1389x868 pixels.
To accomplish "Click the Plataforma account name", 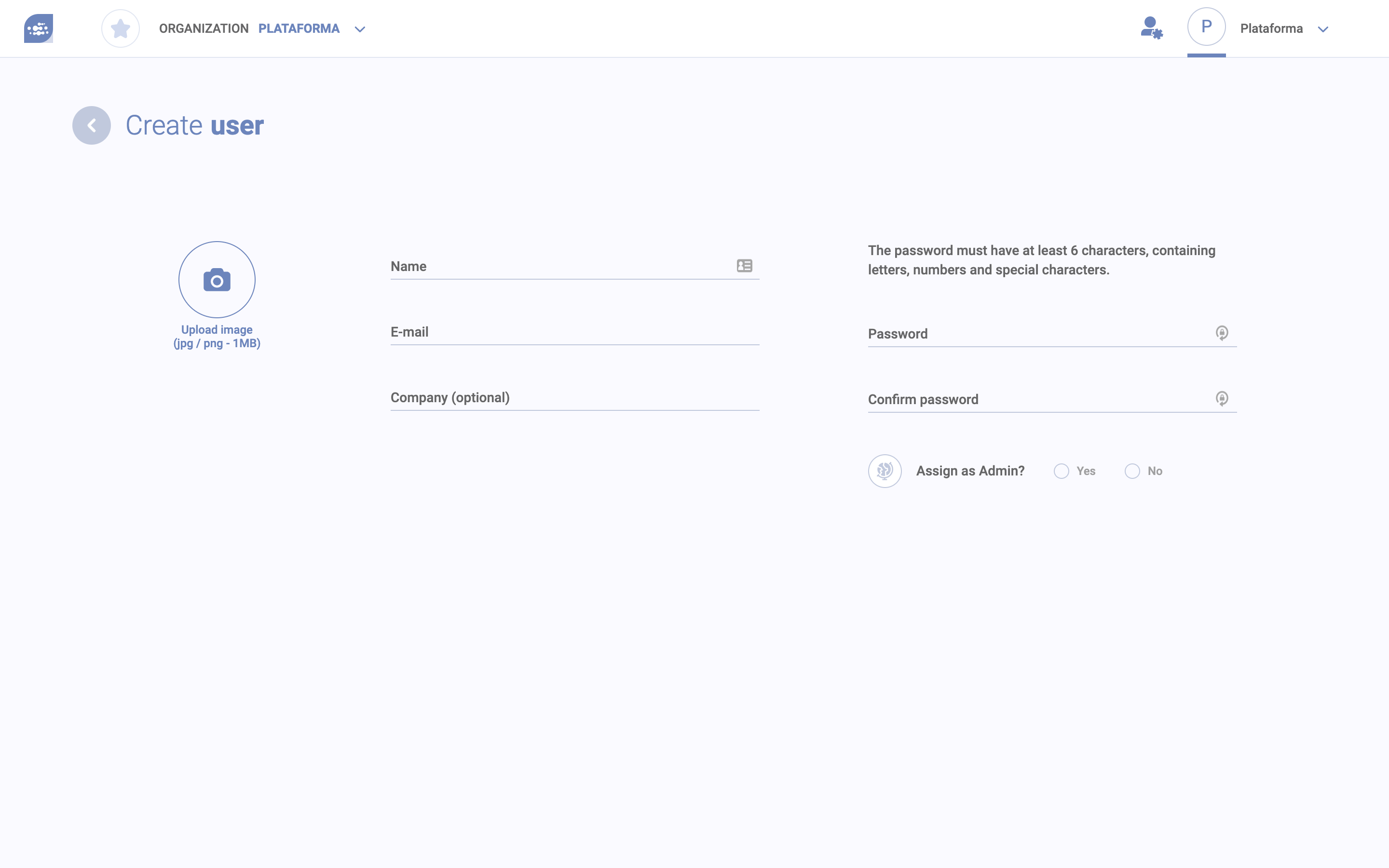I will click(1271, 28).
